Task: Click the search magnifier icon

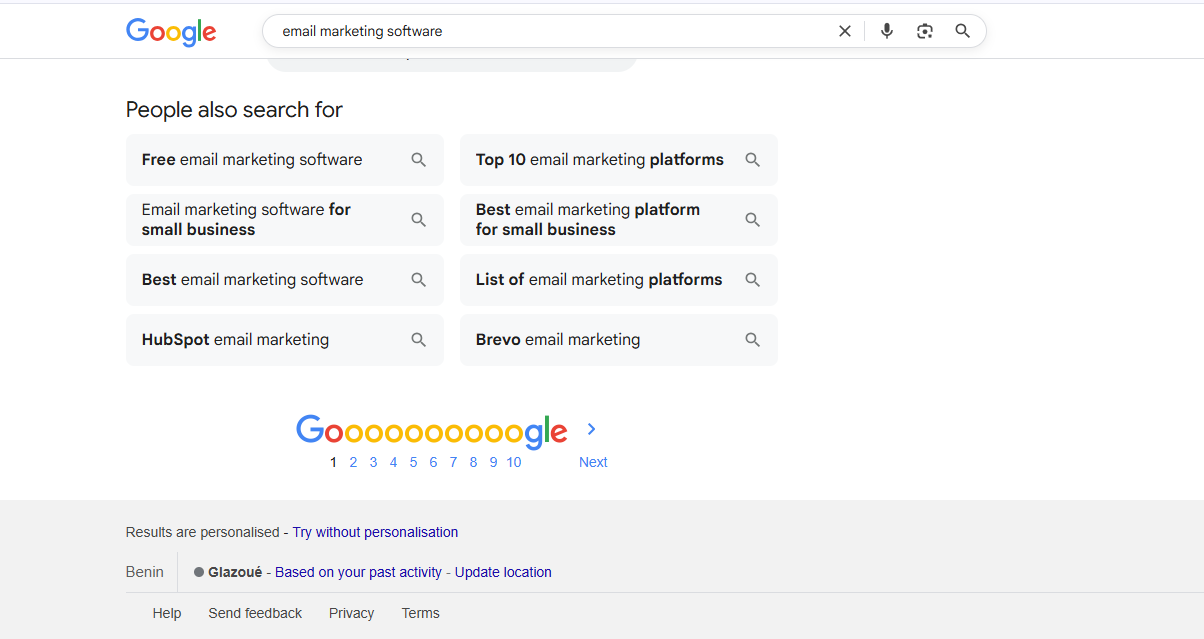Action: [962, 31]
